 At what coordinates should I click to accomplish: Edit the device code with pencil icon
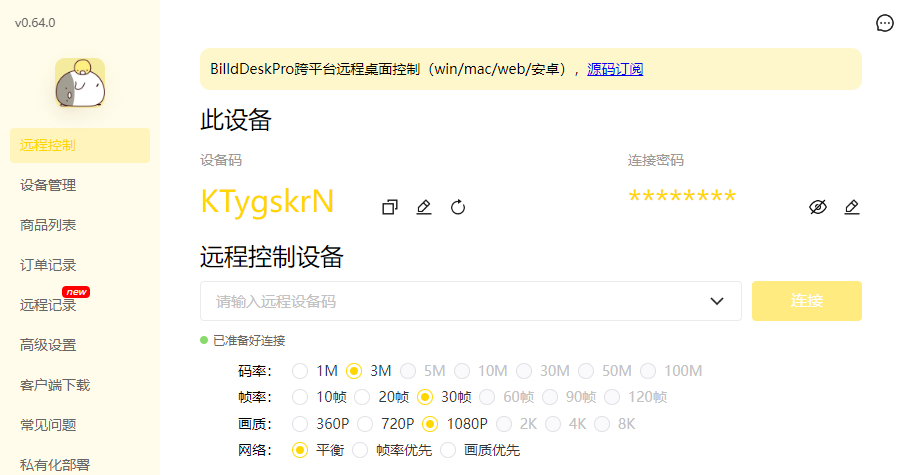[x=424, y=207]
